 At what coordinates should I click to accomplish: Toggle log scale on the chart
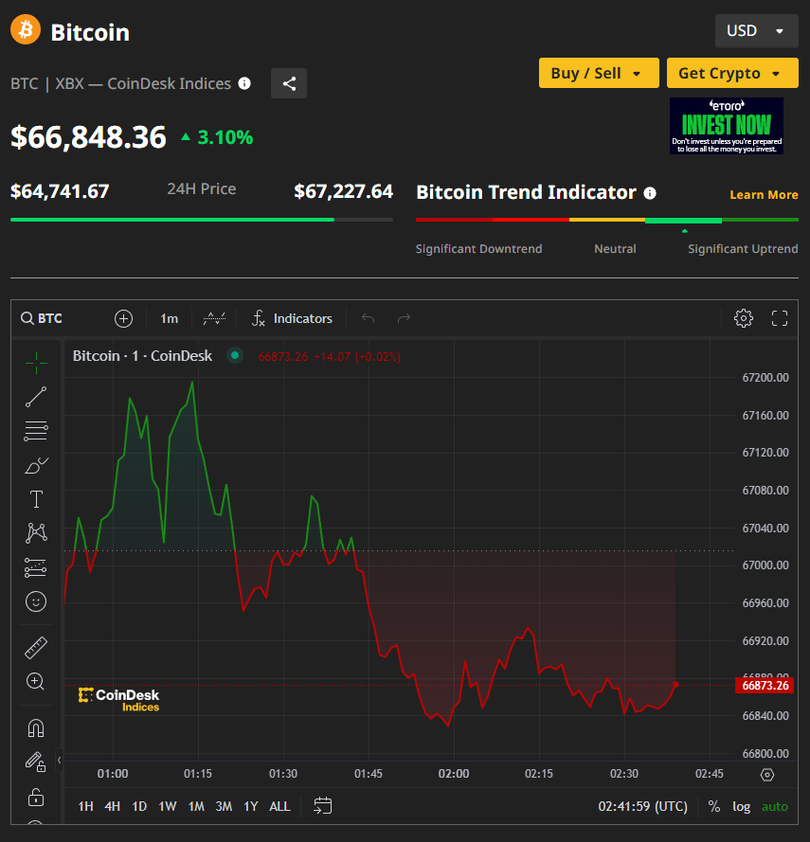[x=741, y=806]
